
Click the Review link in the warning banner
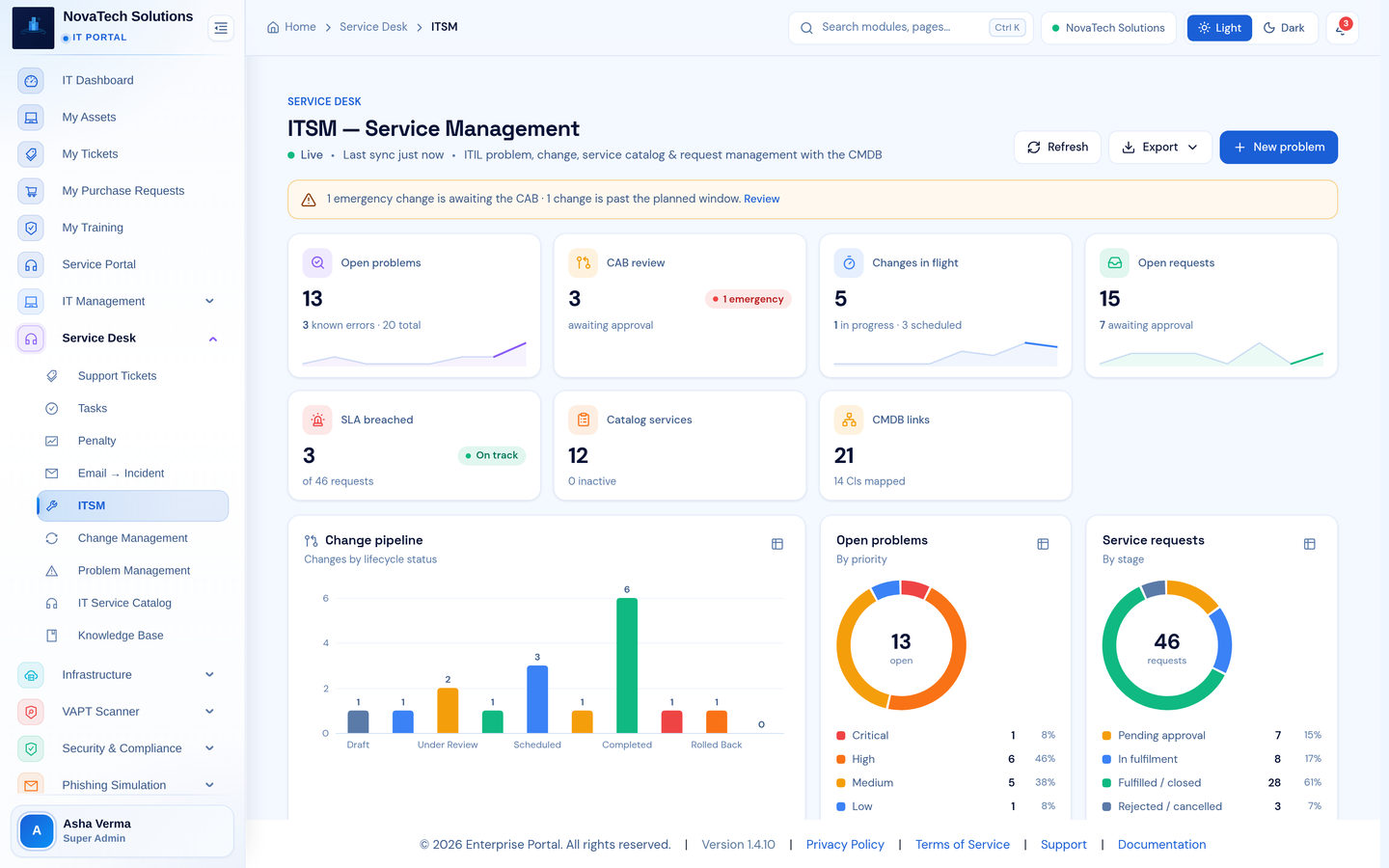pos(761,199)
